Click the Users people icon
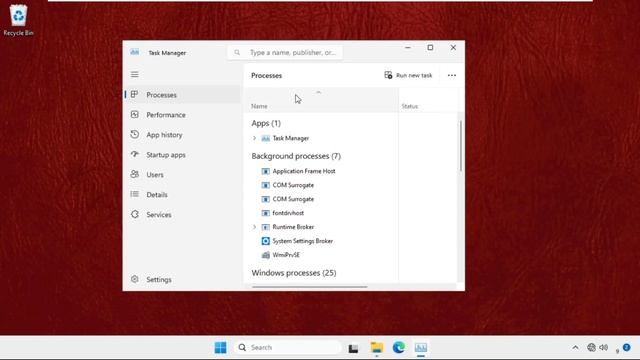 (x=135, y=174)
